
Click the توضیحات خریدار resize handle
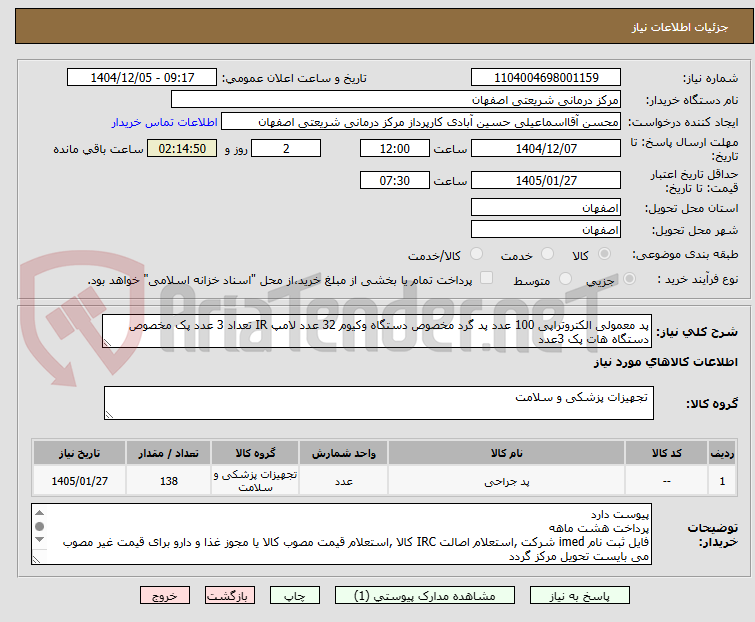tap(36, 559)
